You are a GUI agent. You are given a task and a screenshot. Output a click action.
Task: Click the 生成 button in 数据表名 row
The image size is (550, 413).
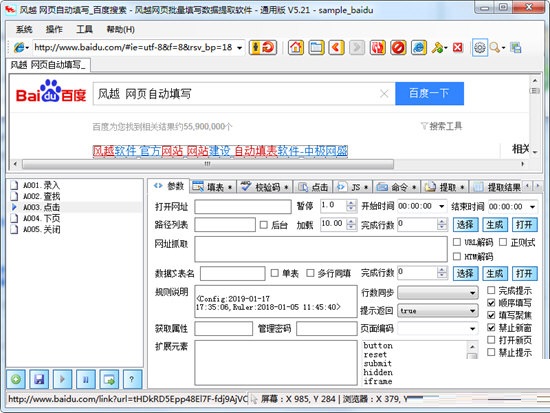[495, 273]
